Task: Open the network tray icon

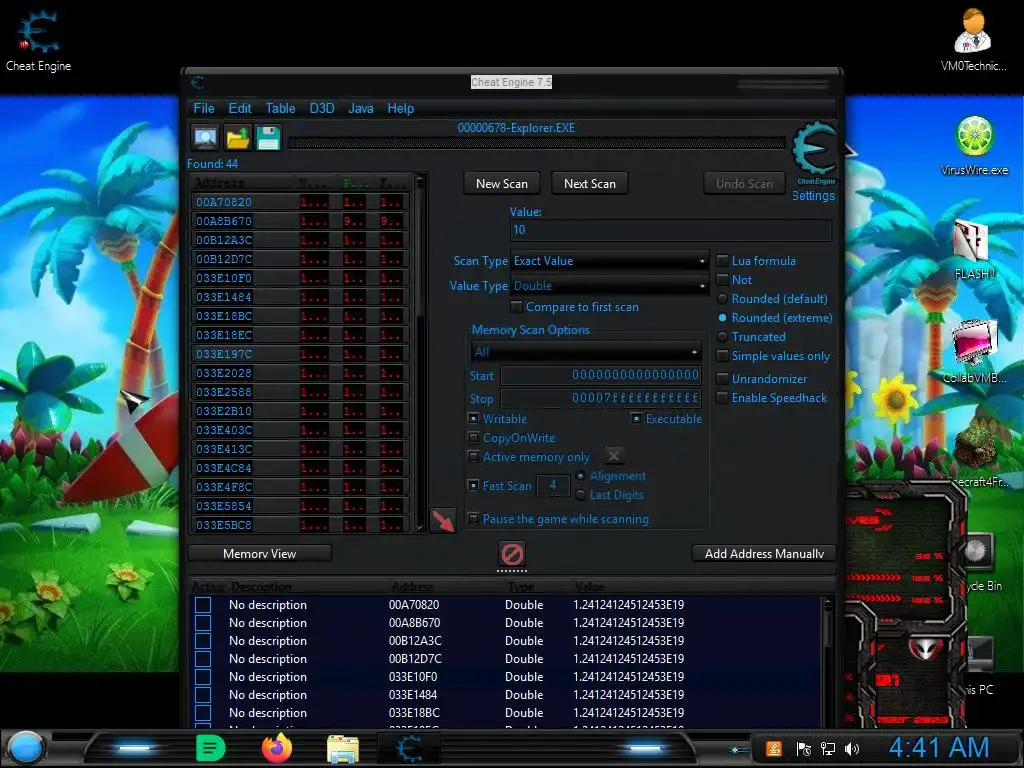Action: tap(828, 749)
